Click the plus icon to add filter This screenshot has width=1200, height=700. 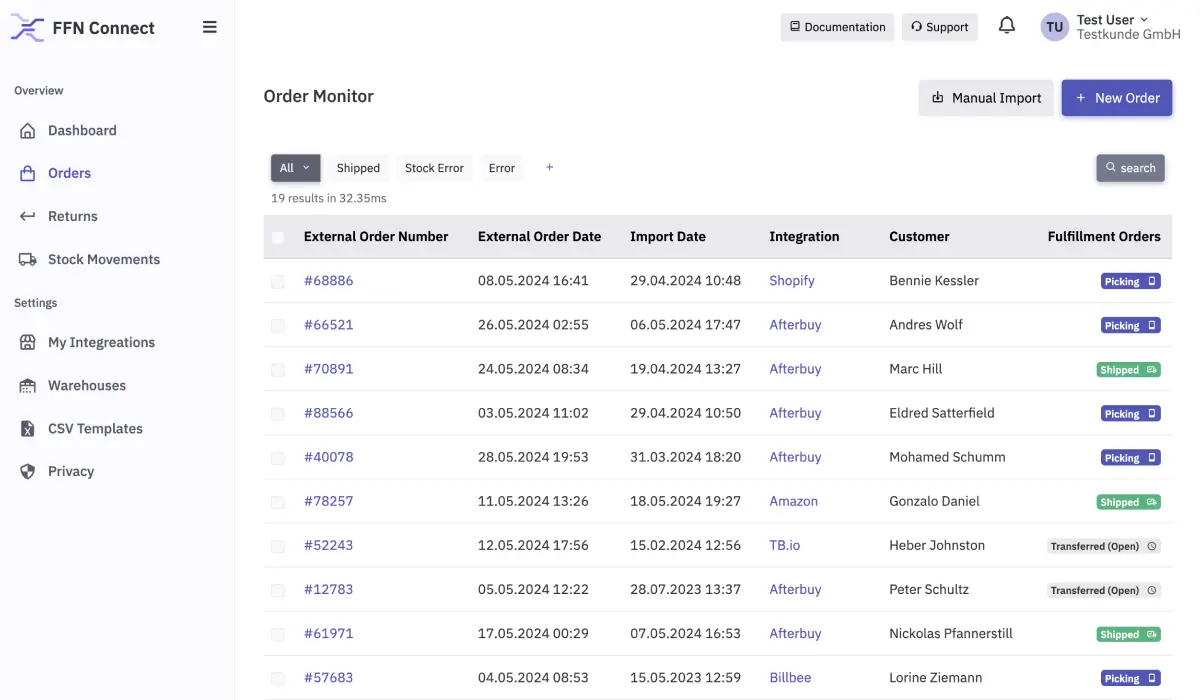(x=549, y=168)
